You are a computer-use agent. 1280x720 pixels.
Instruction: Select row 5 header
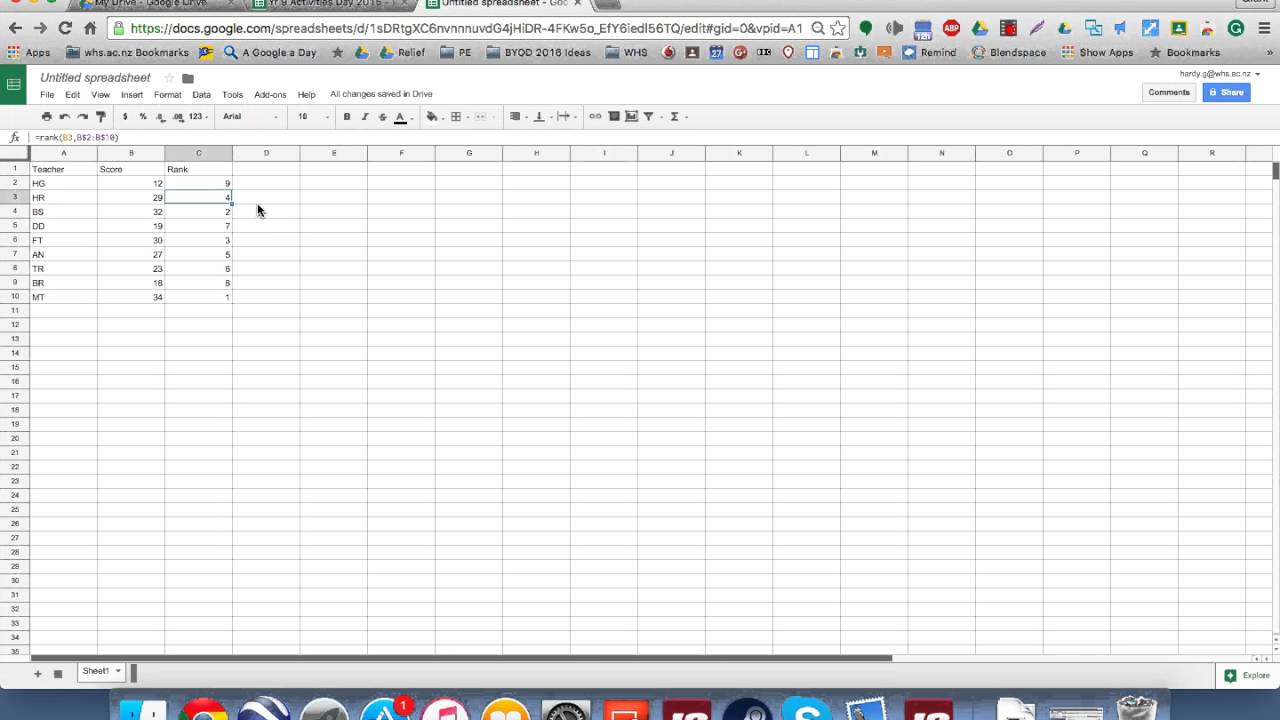tap(14, 226)
